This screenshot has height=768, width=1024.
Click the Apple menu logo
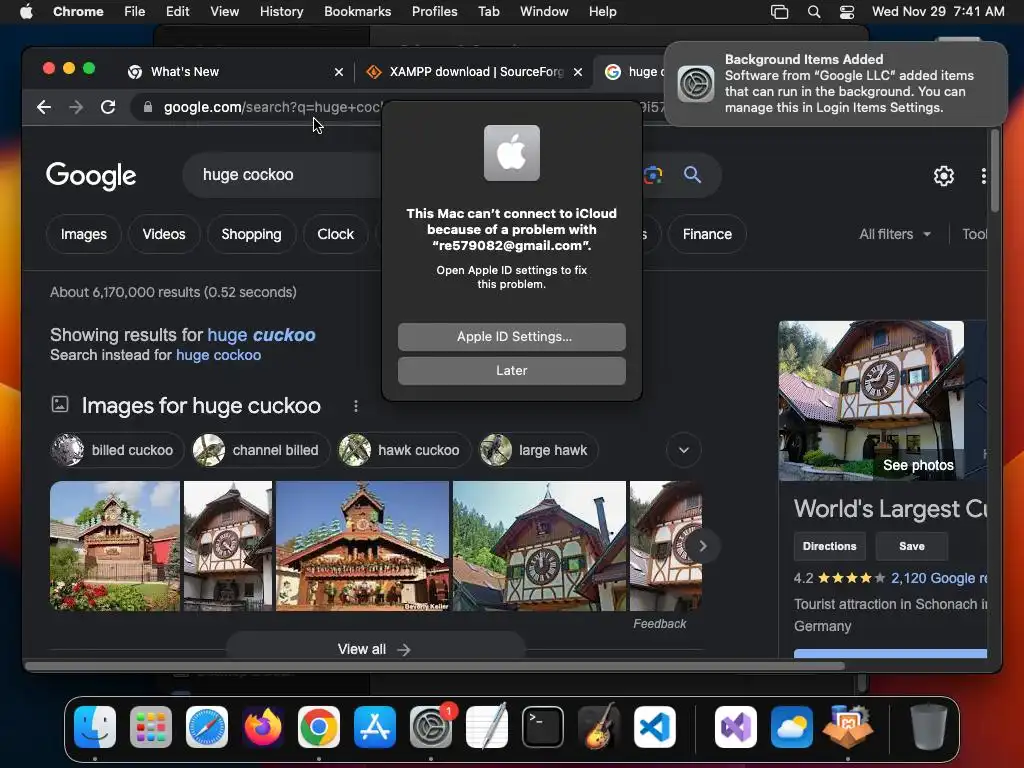pyautogui.click(x=26, y=11)
